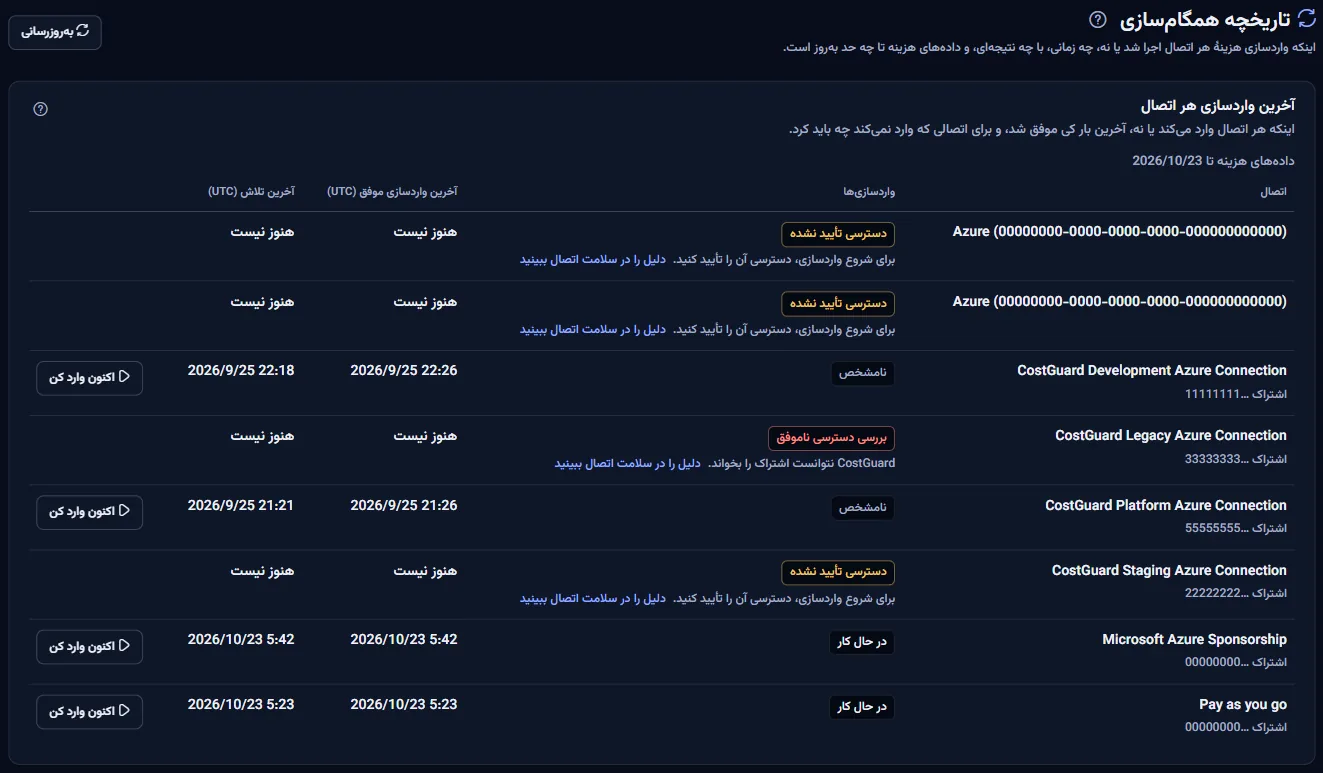1323x773 pixels.
Task: Click آخرین تلاش (UTC) column header
Action: (x=251, y=191)
